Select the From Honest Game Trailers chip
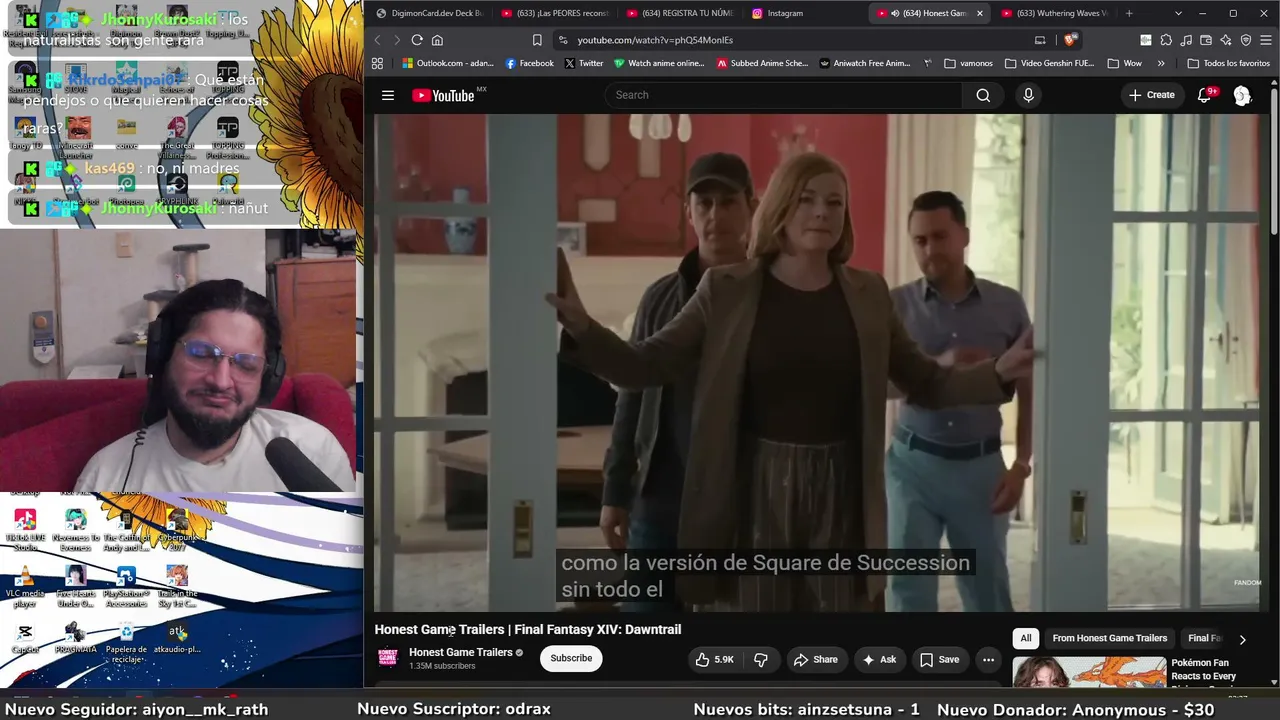This screenshot has height=720, width=1280. [1109, 638]
